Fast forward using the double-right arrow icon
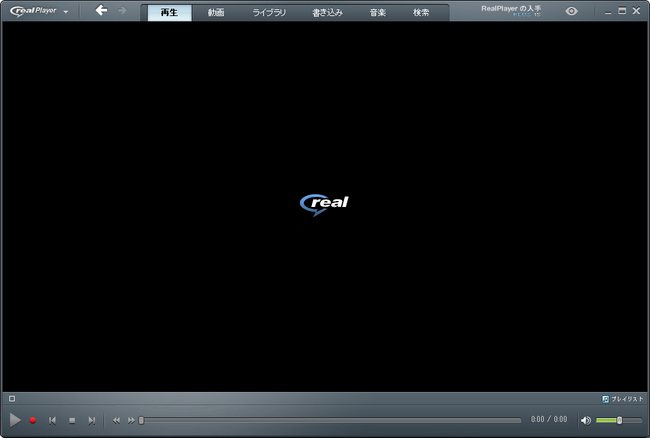Image resolution: width=650 pixels, height=438 pixels. pyautogui.click(x=131, y=421)
